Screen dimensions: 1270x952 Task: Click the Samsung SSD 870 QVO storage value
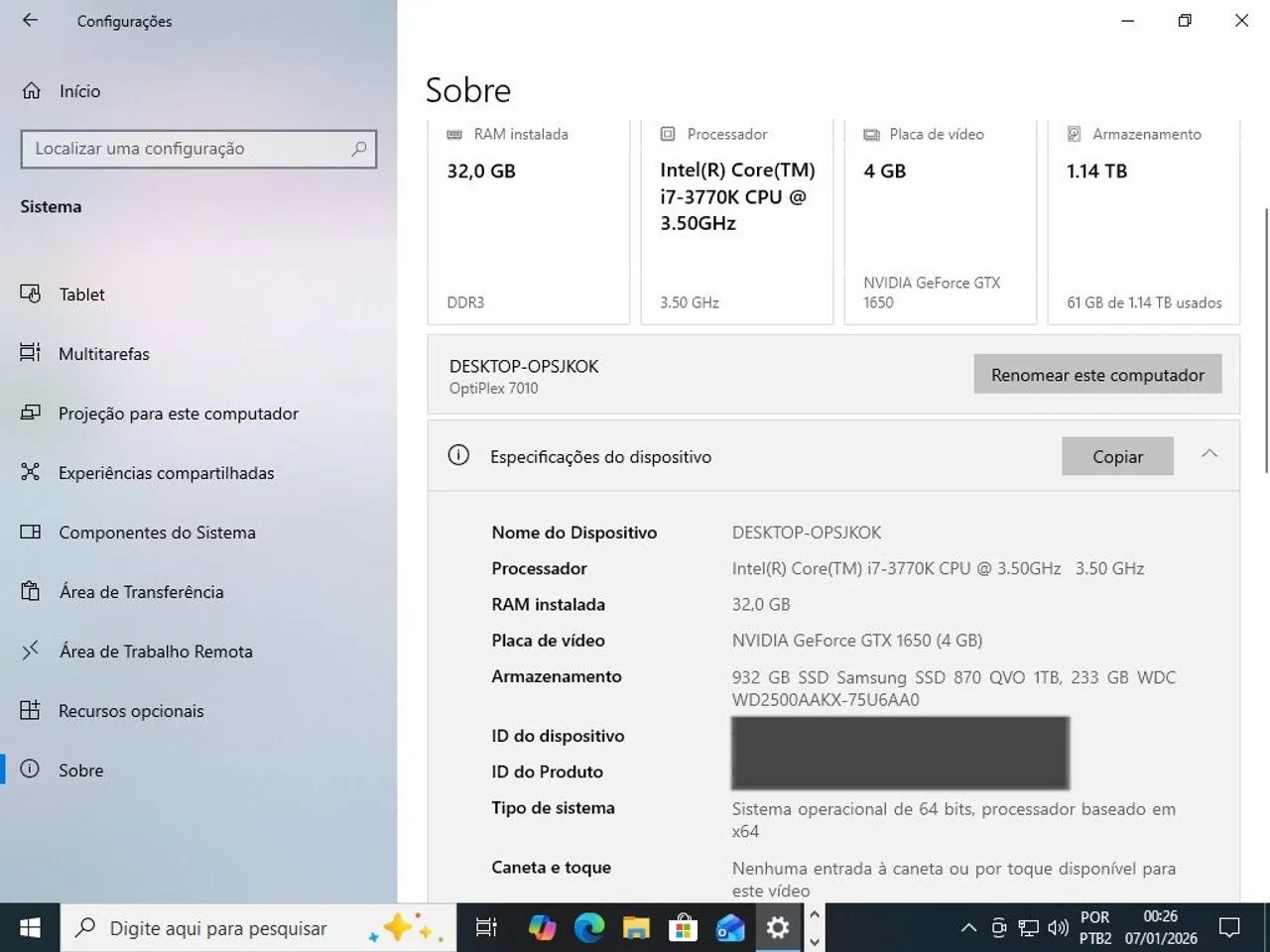point(953,688)
